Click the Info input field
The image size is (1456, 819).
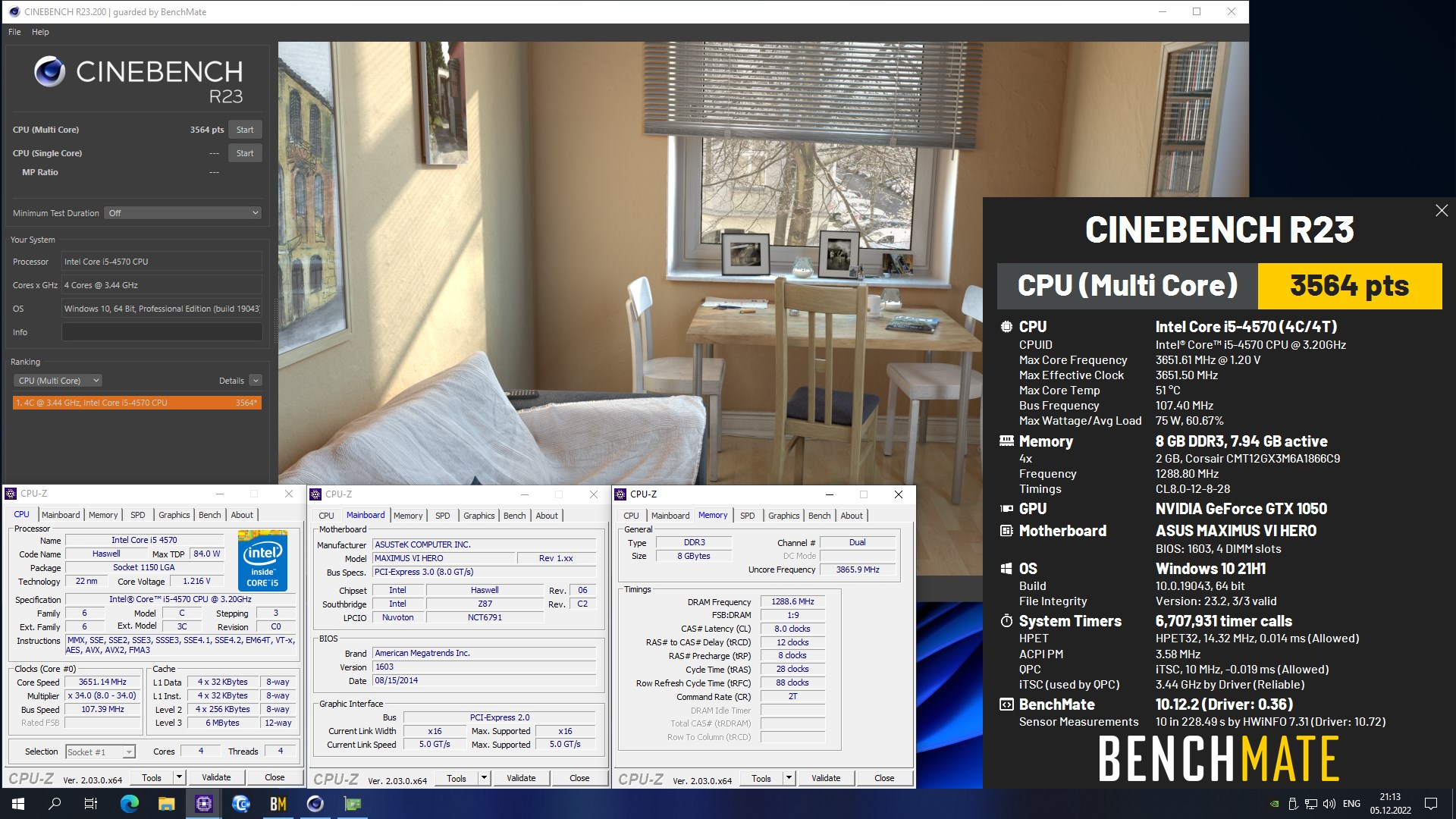pyautogui.click(x=162, y=332)
